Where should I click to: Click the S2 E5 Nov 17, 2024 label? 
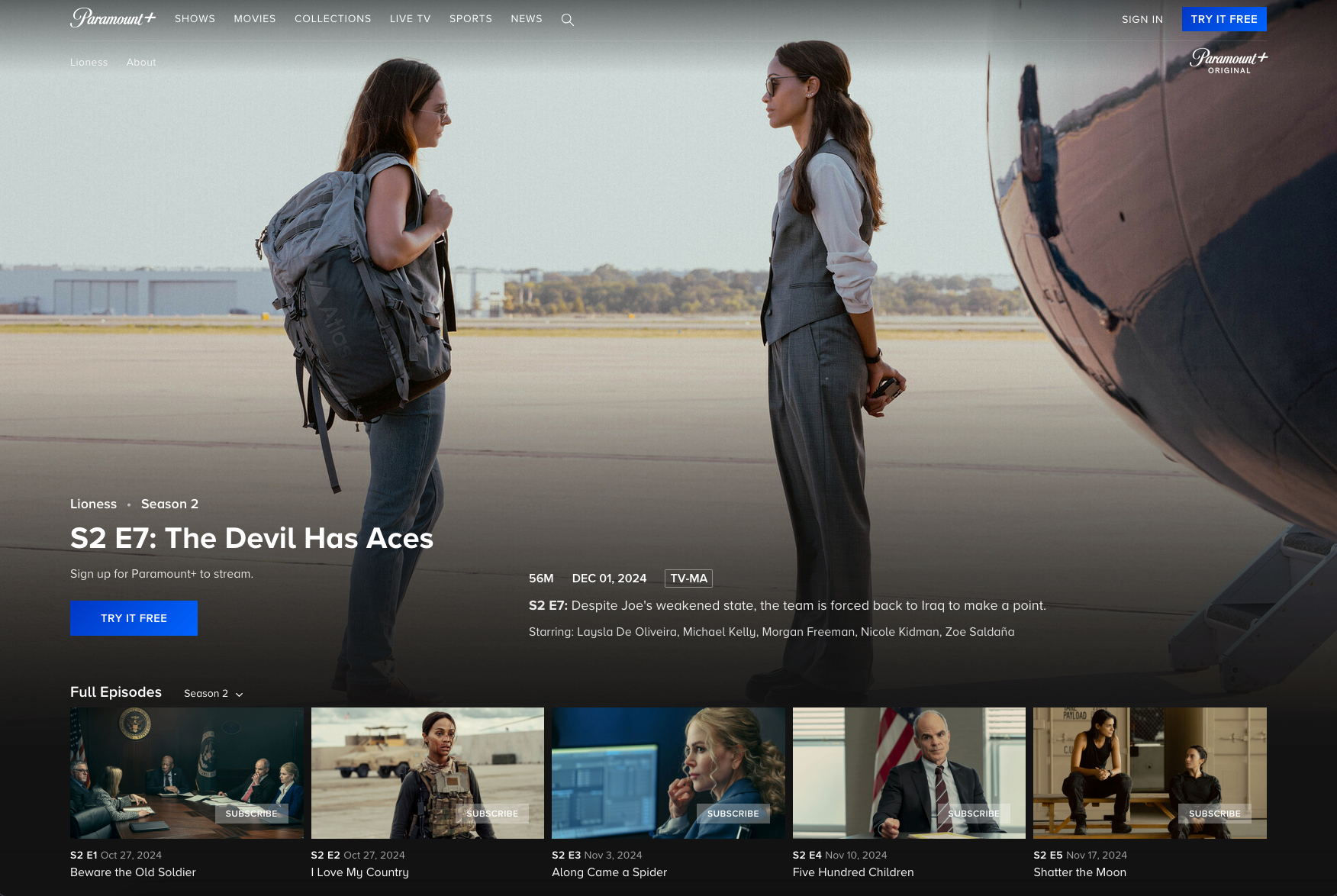(x=1081, y=855)
